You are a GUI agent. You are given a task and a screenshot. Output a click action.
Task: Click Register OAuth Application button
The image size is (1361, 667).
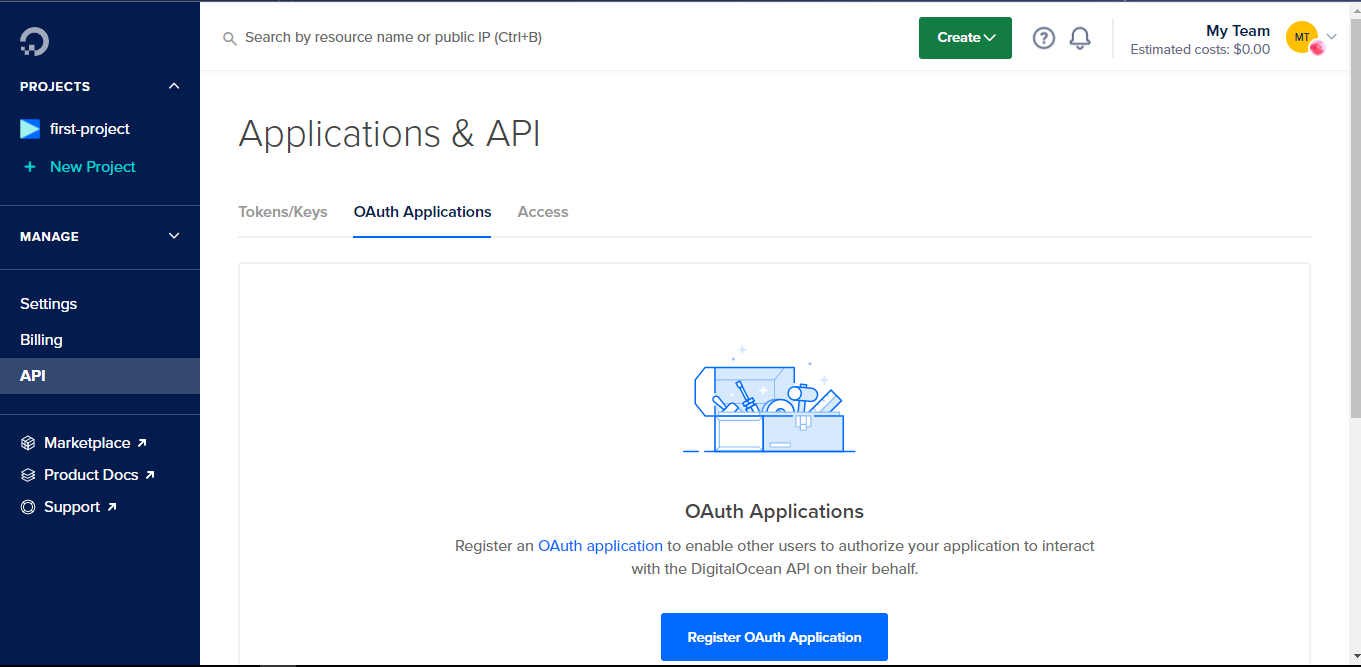coord(774,637)
